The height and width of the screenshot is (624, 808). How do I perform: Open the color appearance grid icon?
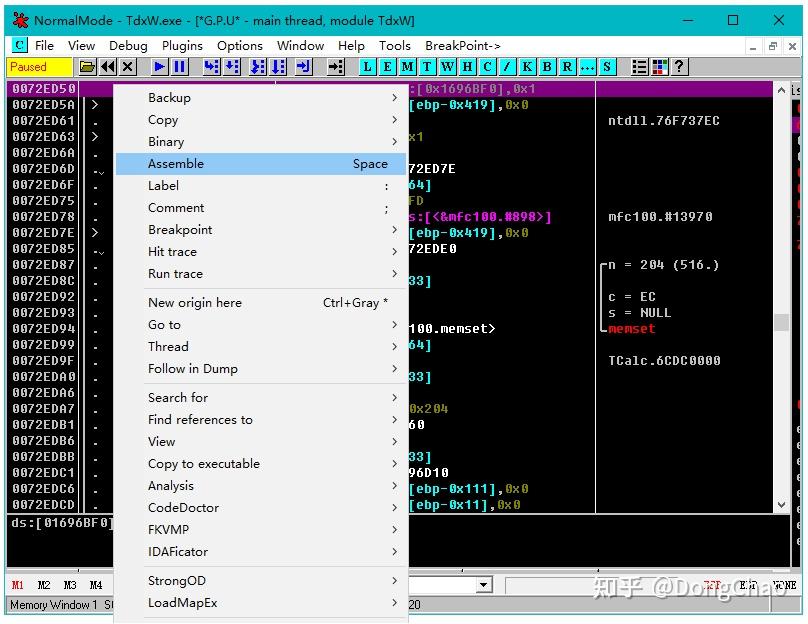pyautogui.click(x=660, y=67)
